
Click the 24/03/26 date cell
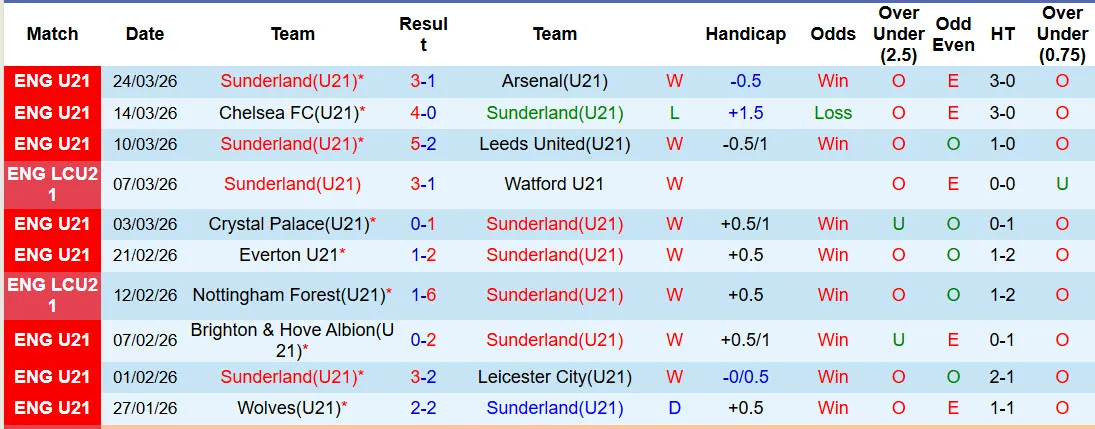click(x=145, y=81)
